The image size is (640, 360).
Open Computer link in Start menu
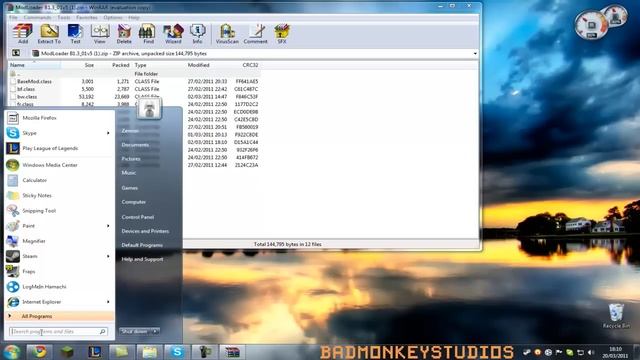133,202
